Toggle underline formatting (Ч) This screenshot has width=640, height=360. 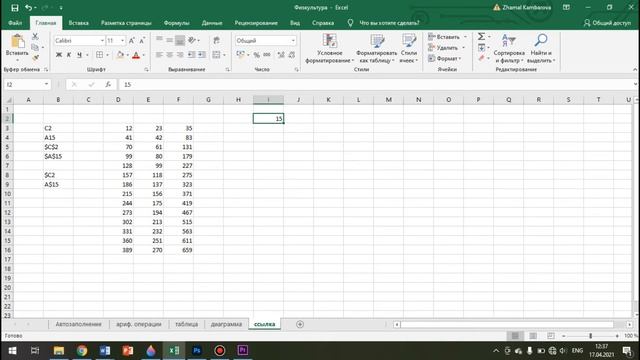(79, 55)
